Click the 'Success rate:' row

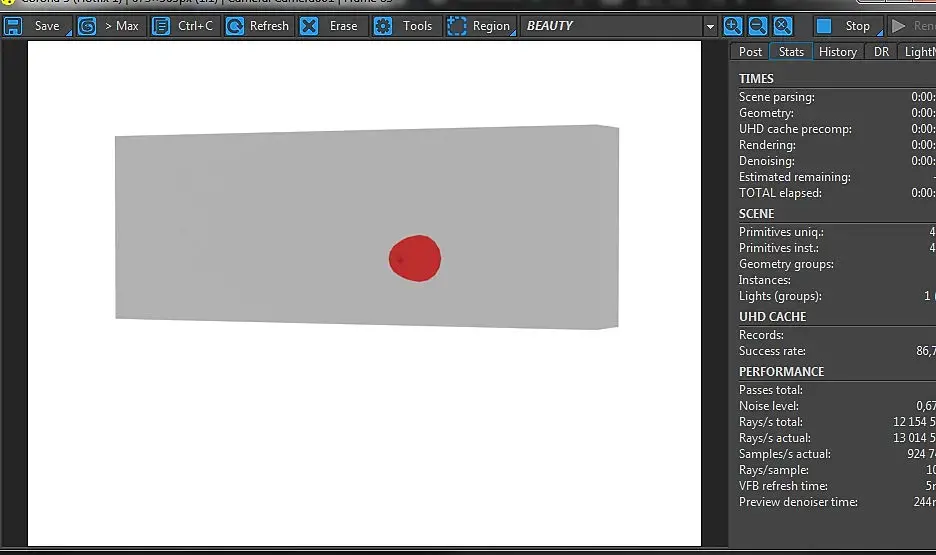pos(837,351)
